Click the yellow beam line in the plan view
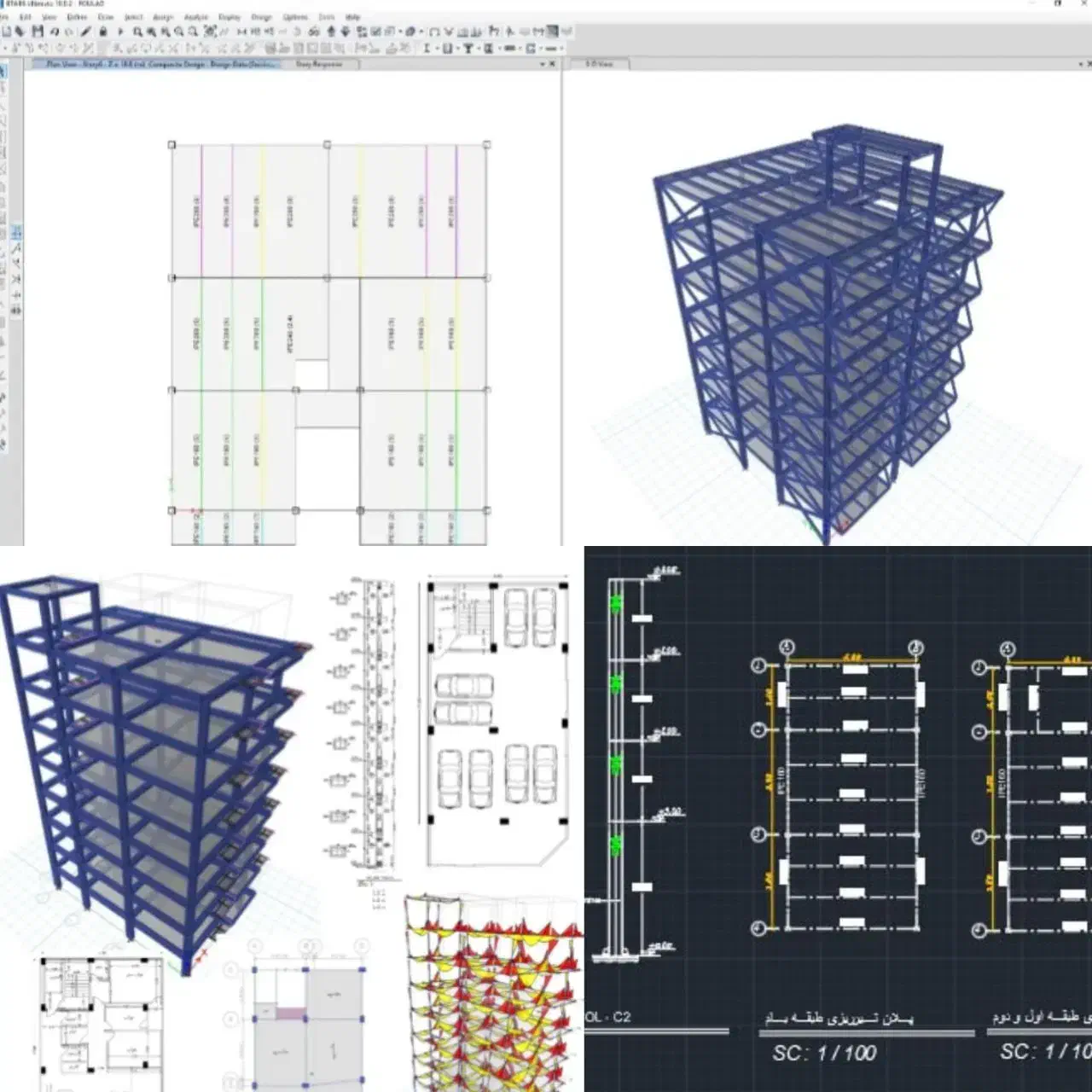This screenshot has height=1092, width=1092. [x=262, y=213]
